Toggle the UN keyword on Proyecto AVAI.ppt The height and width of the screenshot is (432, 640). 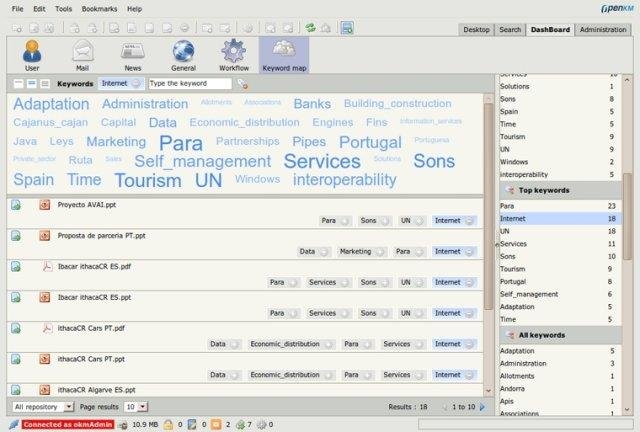418,220
